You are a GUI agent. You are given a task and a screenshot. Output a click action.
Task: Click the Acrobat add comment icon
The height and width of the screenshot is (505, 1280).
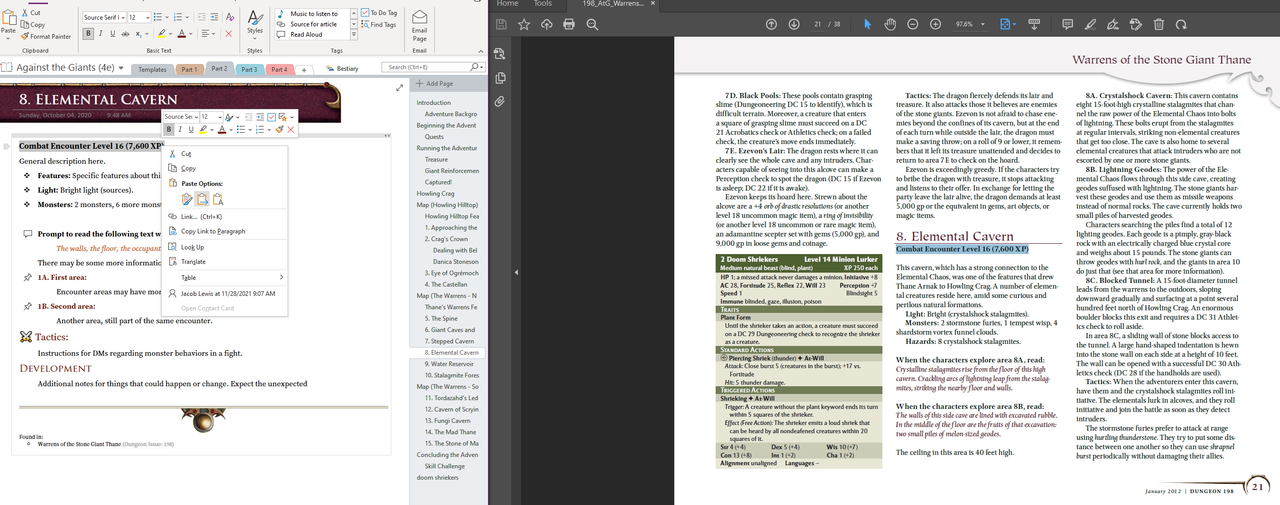(x=1068, y=24)
